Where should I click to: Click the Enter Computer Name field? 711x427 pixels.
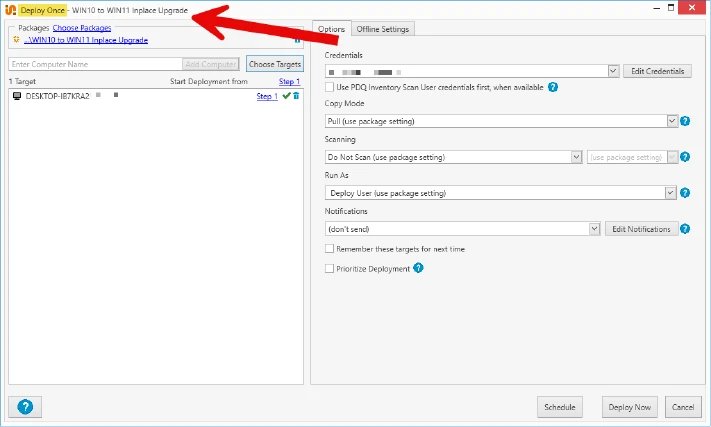(x=95, y=64)
